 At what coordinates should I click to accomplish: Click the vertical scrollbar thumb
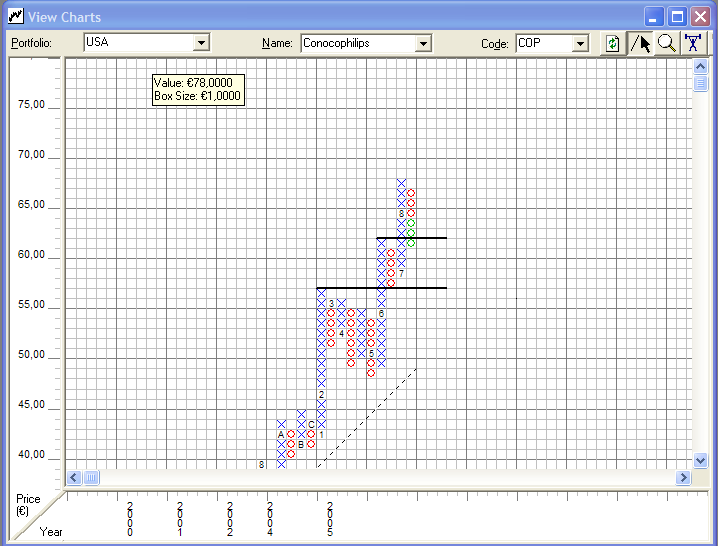701,82
